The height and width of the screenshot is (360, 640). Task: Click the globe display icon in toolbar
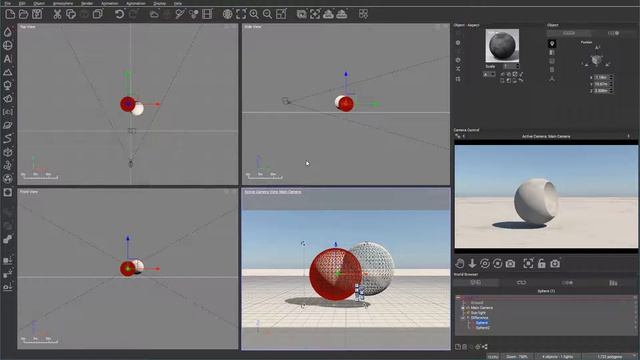[227, 14]
